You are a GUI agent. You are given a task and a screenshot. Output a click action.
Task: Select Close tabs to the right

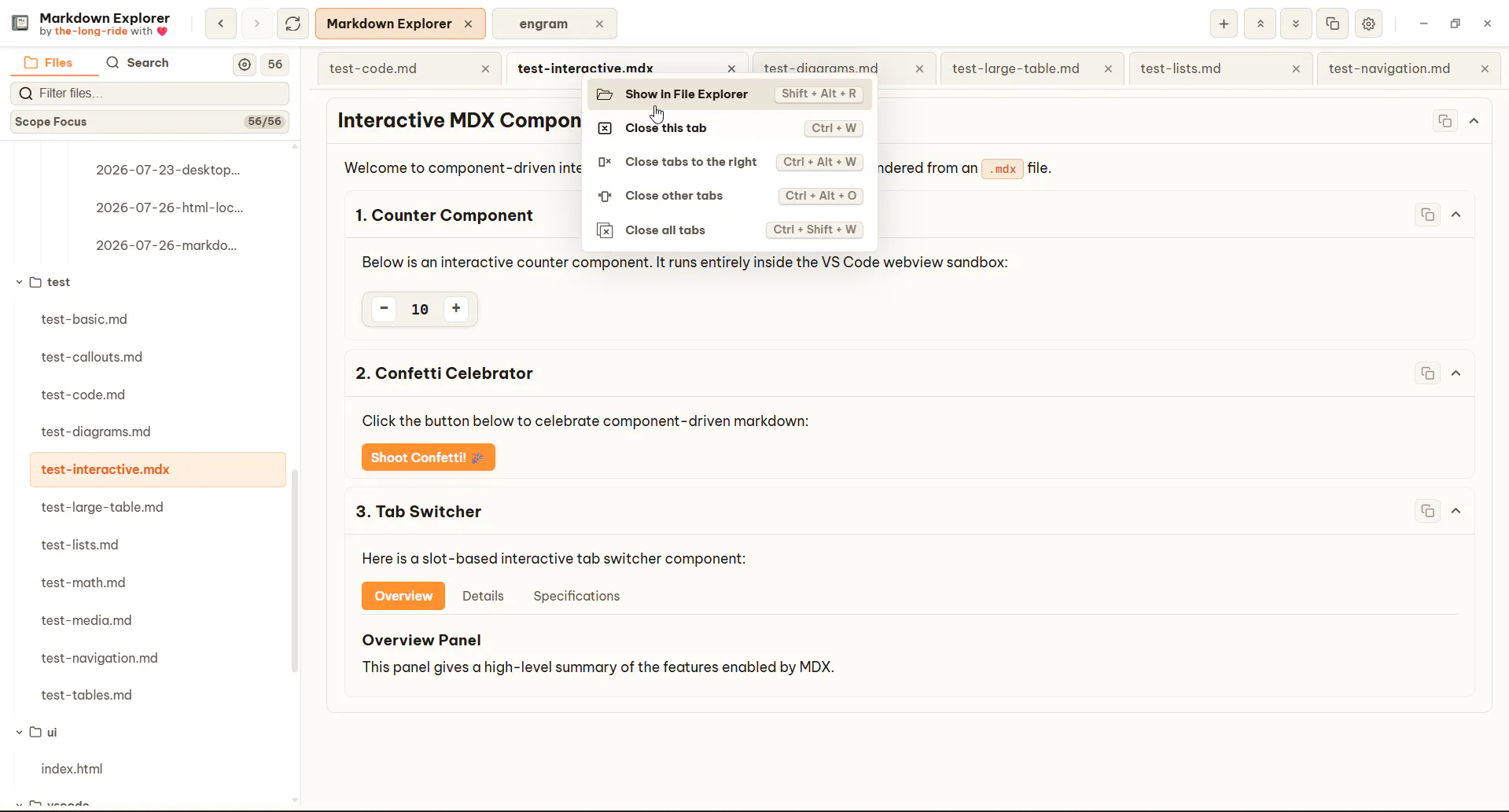730,162
